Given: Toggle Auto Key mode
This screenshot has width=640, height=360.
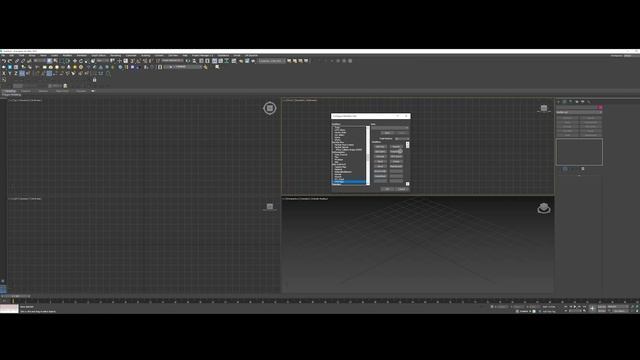Looking at the screenshot, I should (603, 307).
